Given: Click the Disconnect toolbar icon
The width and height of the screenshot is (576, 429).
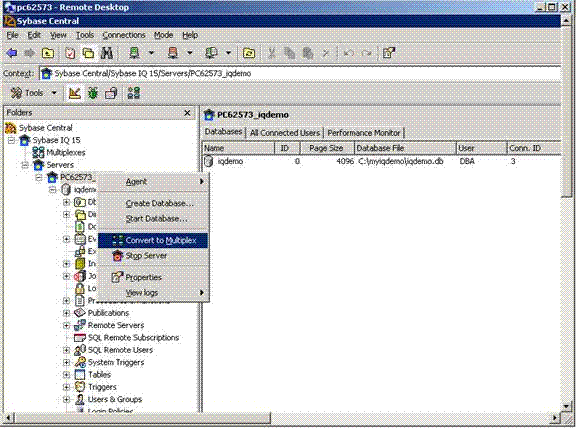Looking at the screenshot, I should click(173, 54).
